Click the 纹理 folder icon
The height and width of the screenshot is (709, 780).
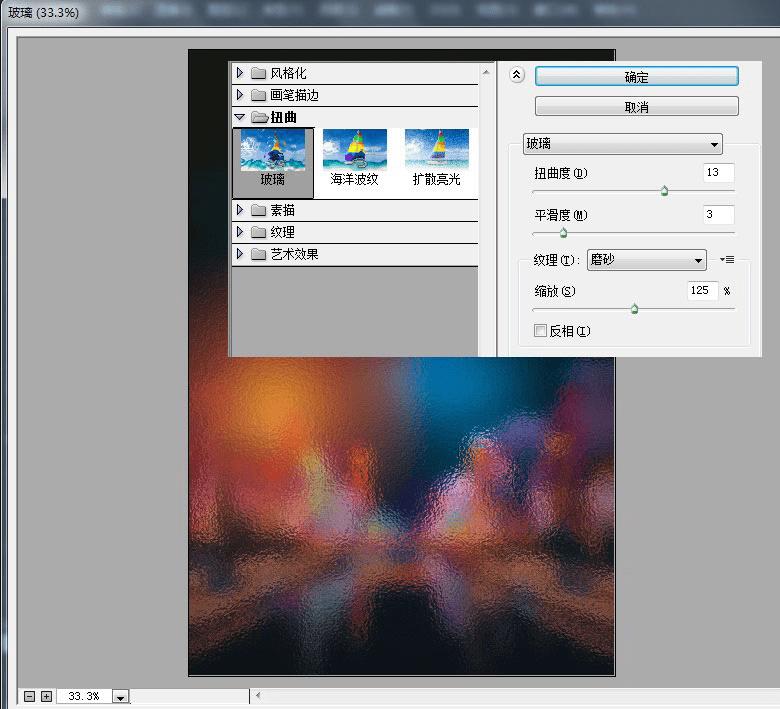click(258, 232)
